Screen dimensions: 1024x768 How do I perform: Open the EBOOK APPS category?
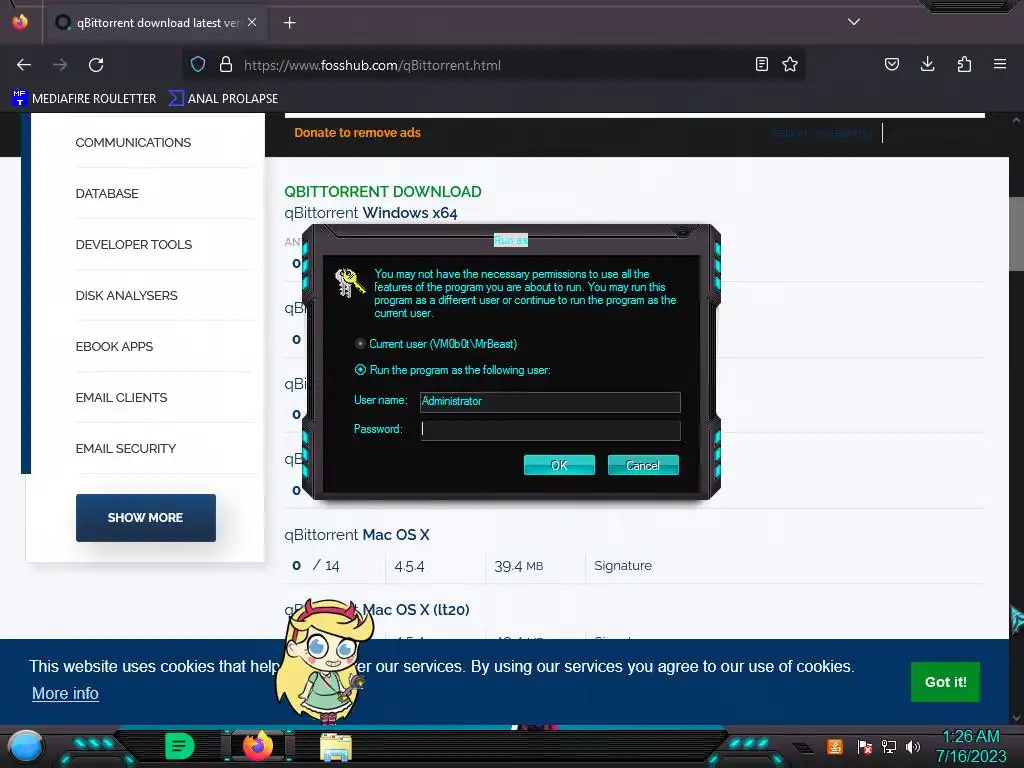114,346
